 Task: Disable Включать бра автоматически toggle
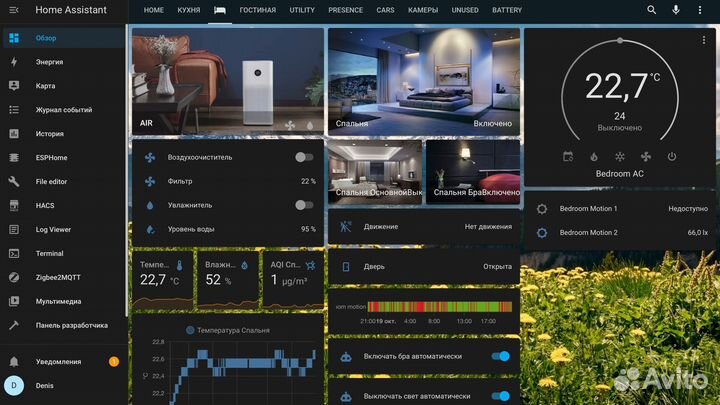click(501, 356)
